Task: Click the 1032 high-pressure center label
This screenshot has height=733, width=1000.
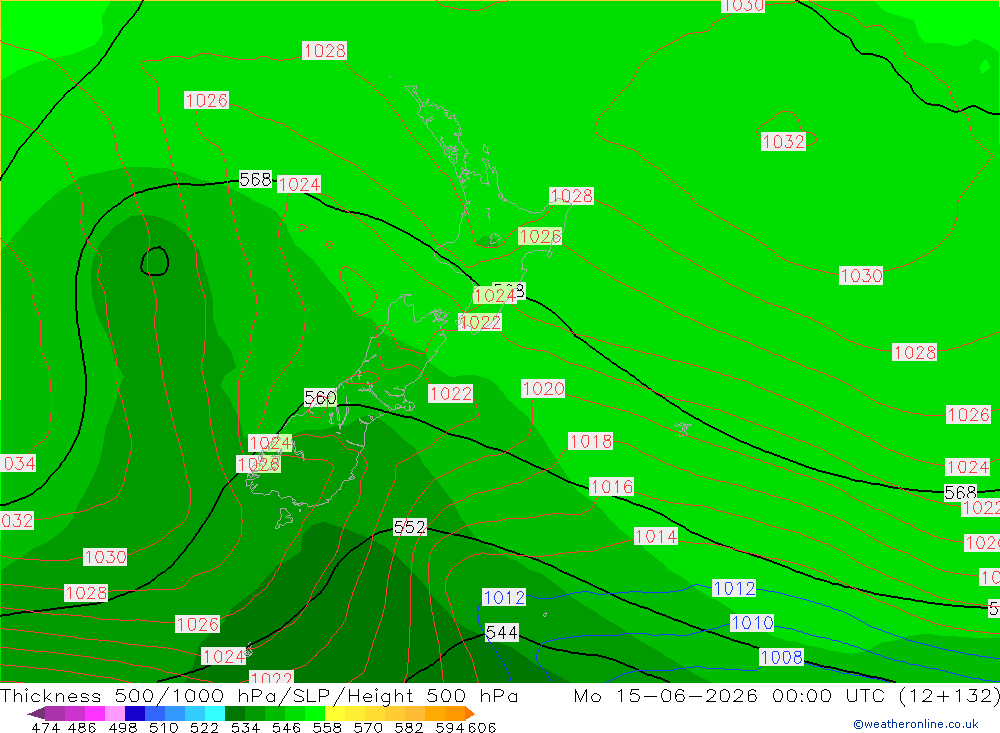Action: click(783, 142)
